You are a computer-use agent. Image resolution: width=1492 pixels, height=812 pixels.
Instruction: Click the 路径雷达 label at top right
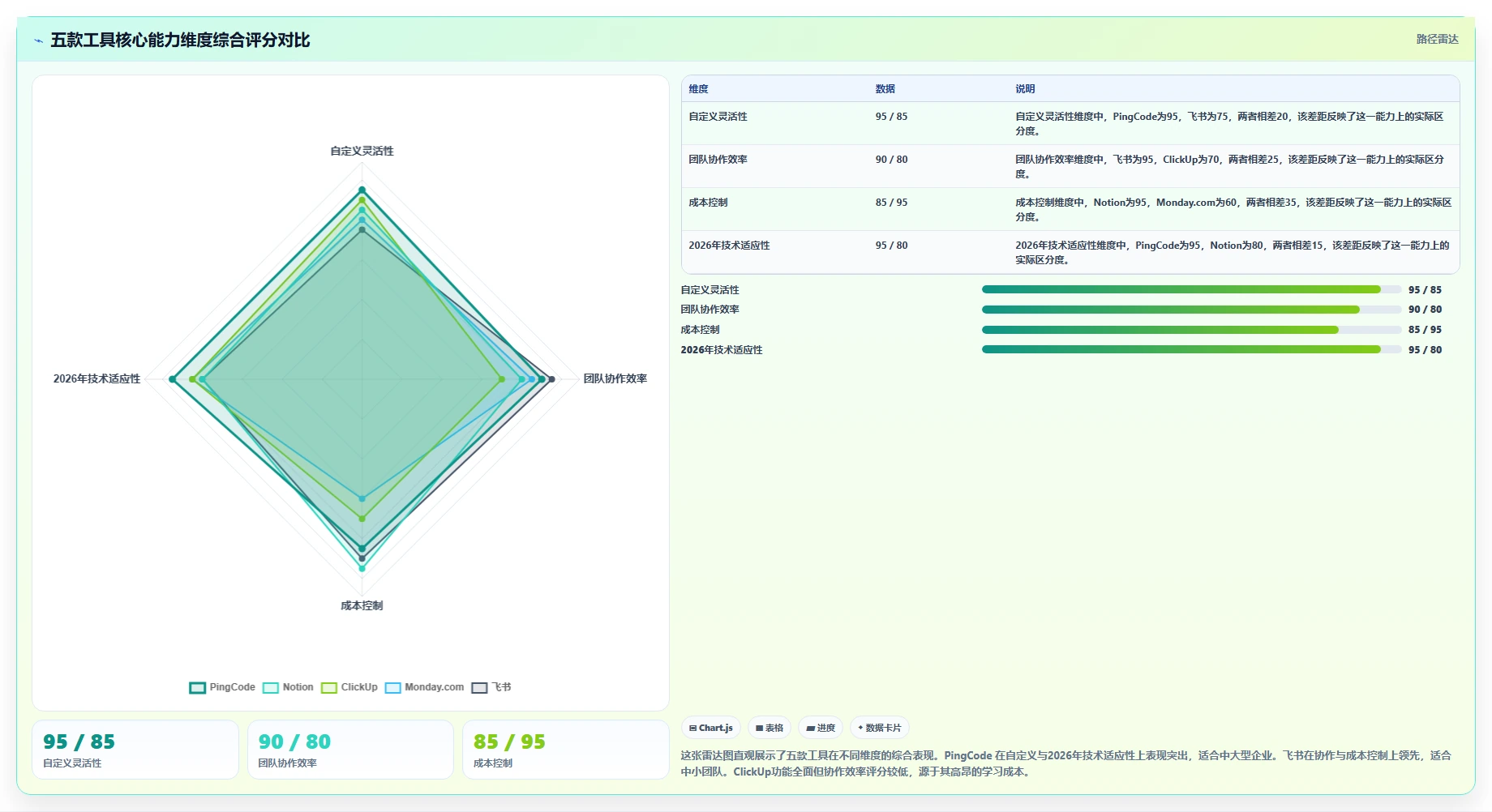click(1437, 39)
